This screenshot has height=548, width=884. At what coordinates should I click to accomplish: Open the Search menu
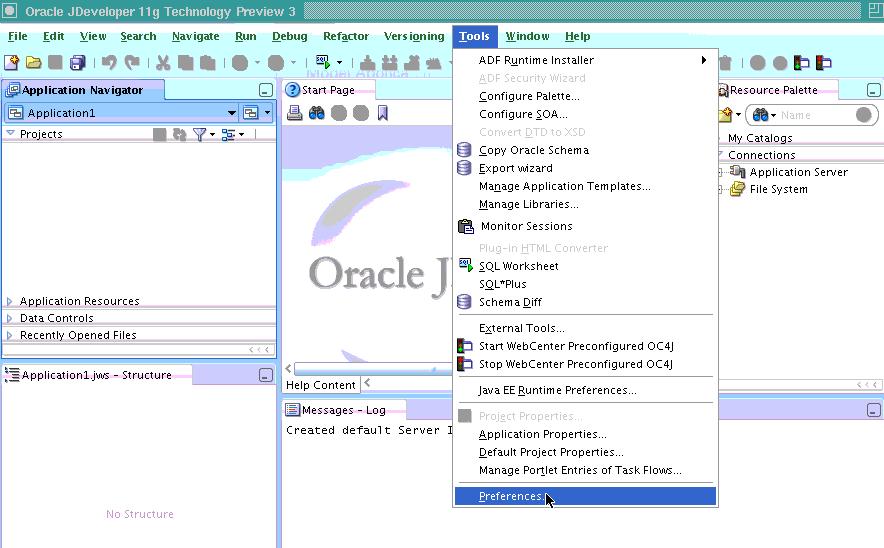click(138, 36)
